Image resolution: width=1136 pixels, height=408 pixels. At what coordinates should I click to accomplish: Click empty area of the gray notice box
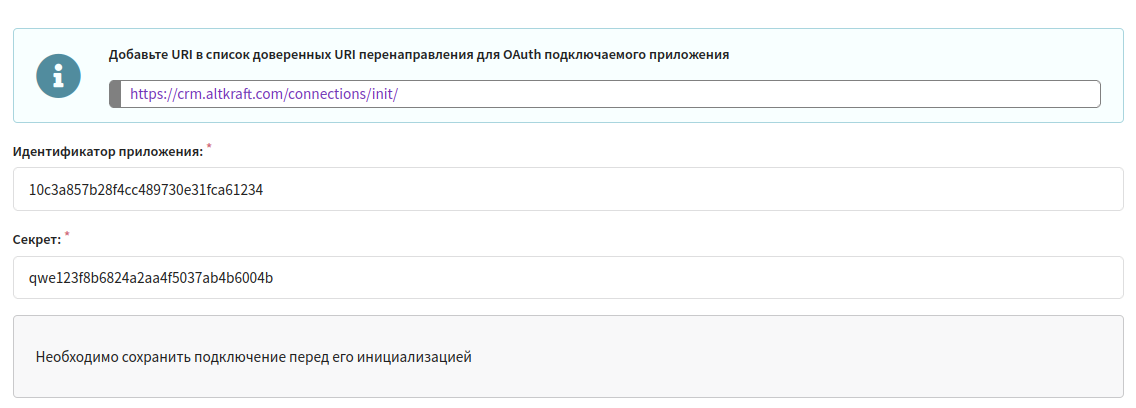click(x=800, y=356)
